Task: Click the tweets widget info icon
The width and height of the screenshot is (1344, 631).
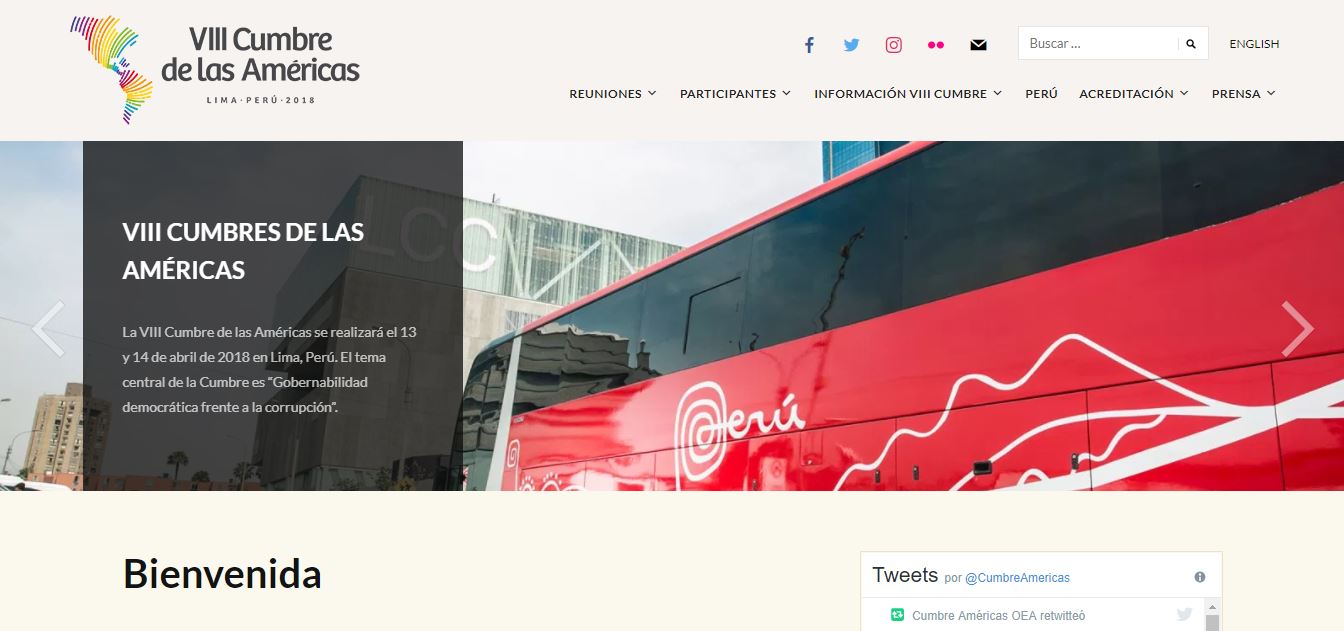Action: (x=1200, y=577)
